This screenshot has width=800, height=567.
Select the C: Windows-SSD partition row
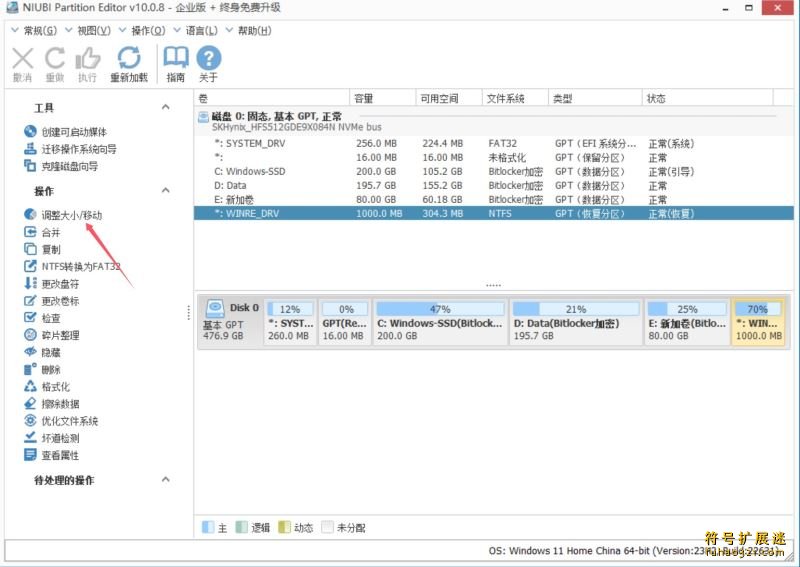pyautogui.click(x=493, y=171)
